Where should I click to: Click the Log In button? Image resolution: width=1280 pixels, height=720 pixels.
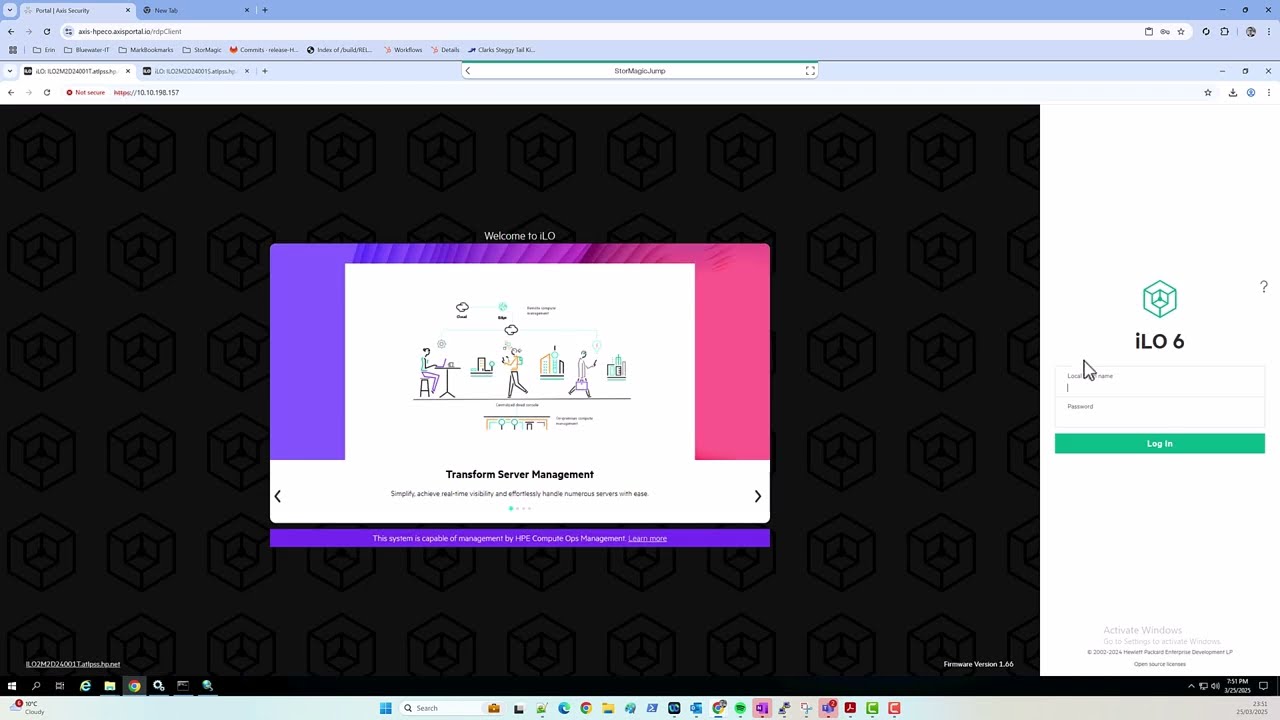[x=1160, y=444]
